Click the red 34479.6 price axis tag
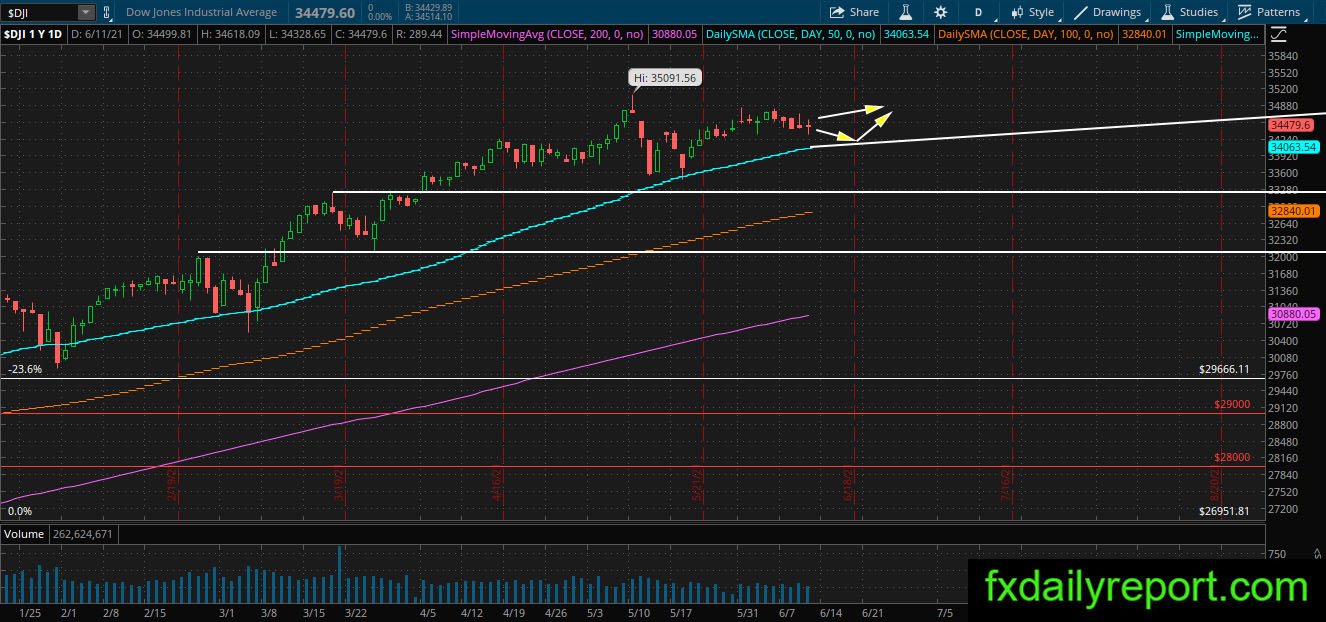This screenshot has height=622, width=1326. [x=1291, y=125]
